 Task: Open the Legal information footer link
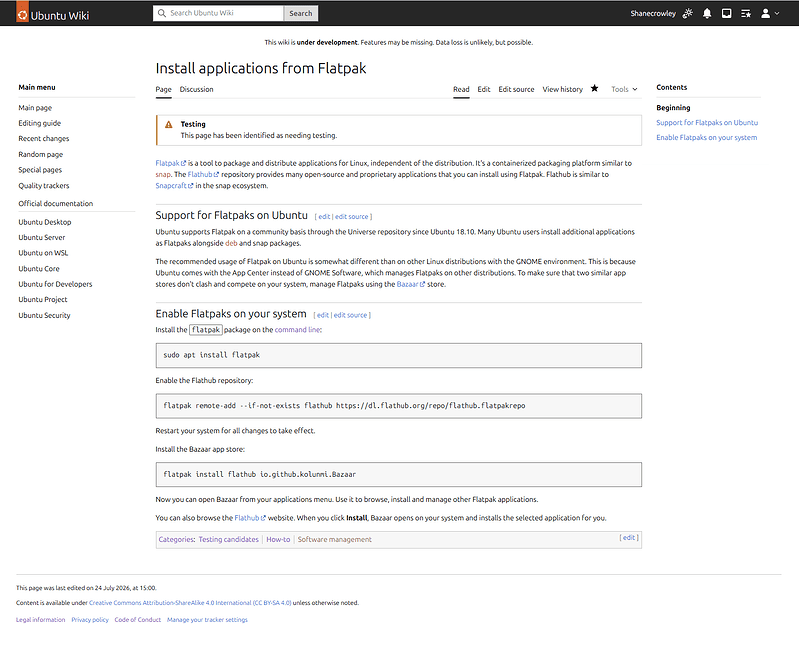40,620
